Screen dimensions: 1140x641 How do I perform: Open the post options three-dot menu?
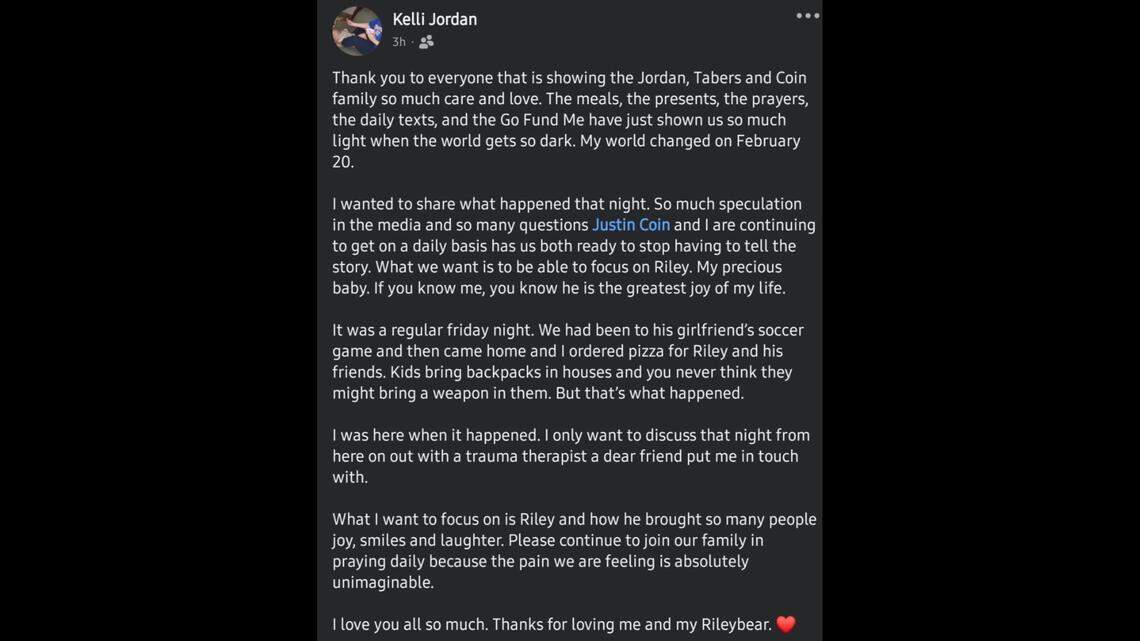tap(806, 14)
